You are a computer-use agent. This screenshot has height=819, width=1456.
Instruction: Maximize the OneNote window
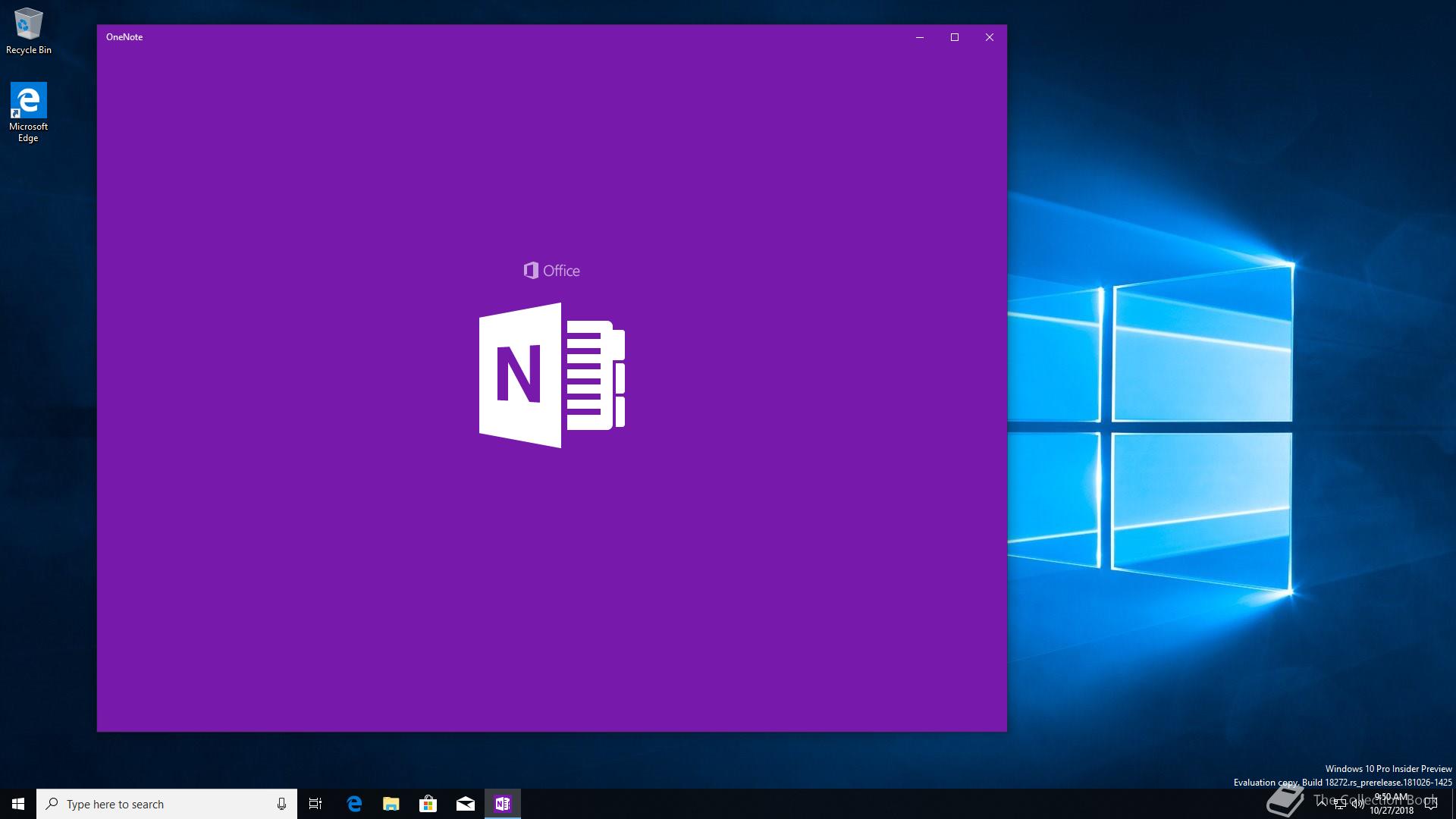[x=955, y=37]
